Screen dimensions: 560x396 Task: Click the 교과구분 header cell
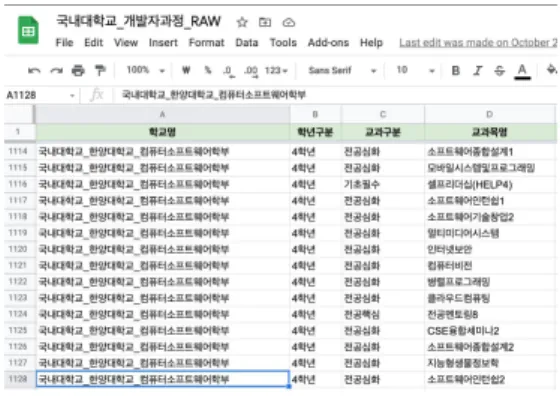click(x=382, y=132)
